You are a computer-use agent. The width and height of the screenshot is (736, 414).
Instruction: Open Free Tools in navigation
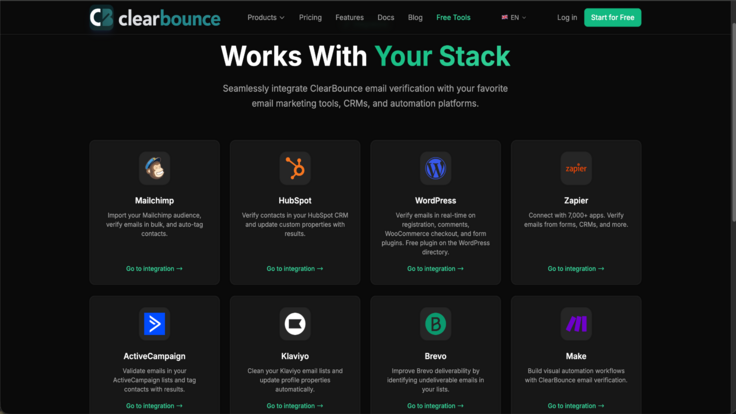point(453,17)
